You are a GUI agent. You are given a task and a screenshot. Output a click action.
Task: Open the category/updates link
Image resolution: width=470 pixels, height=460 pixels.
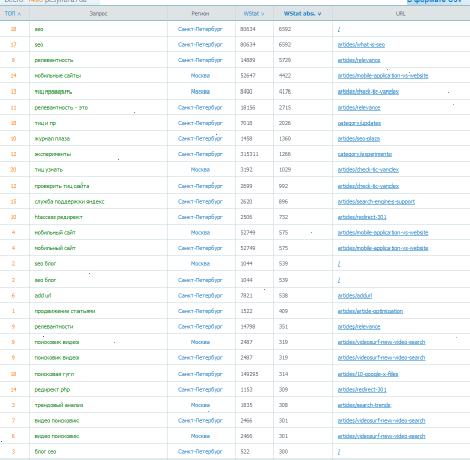(359, 123)
